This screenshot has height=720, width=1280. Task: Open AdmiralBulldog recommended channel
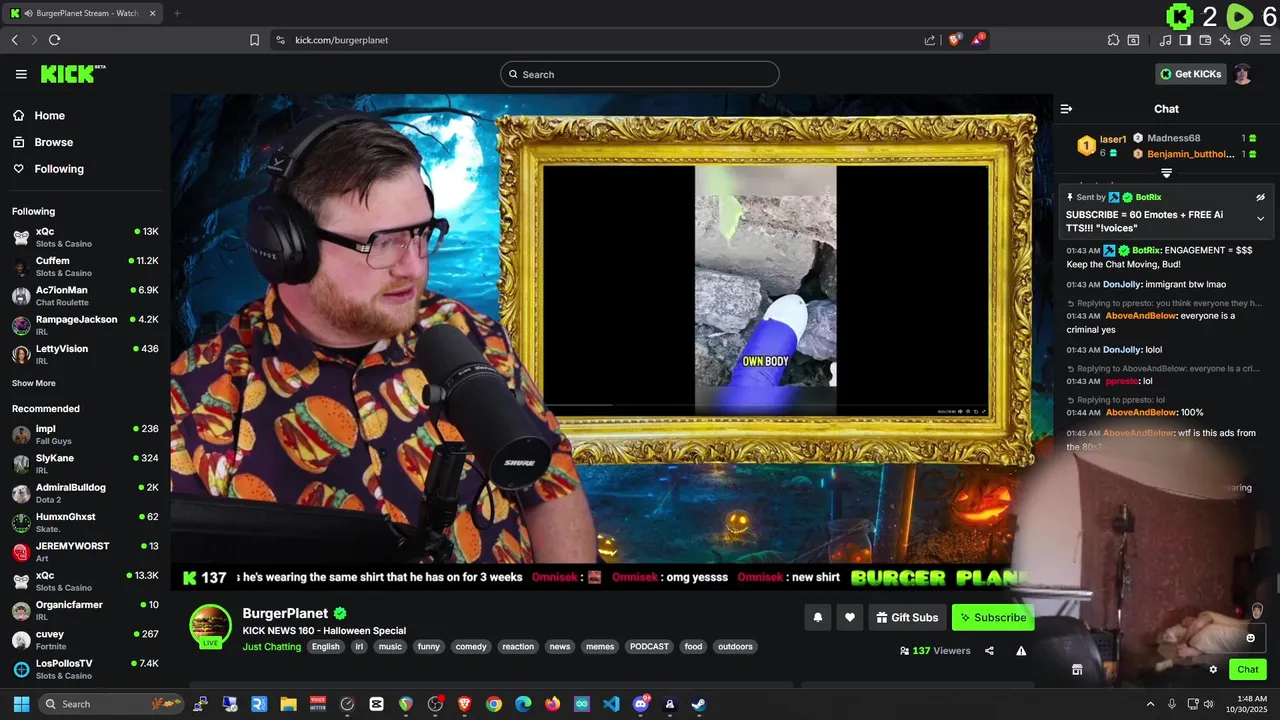85,493
